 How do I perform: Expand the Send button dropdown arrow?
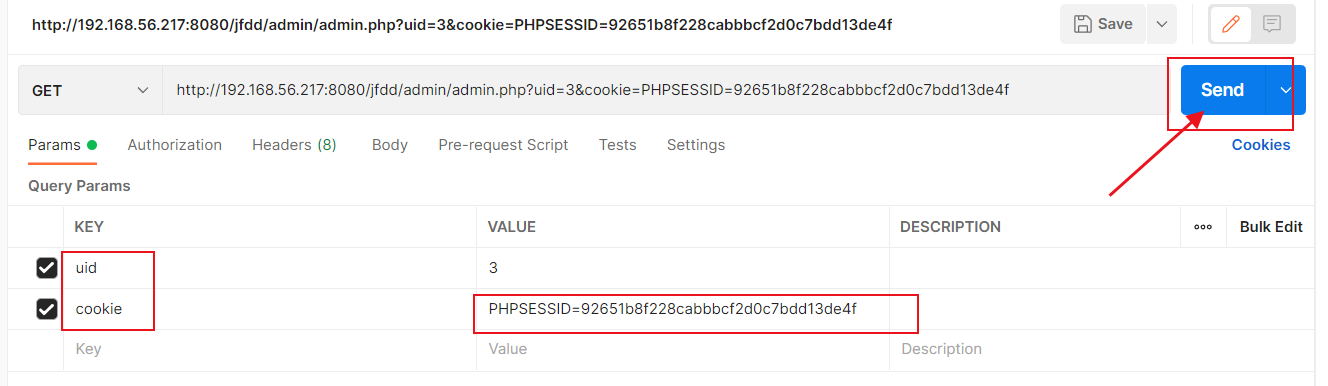coord(1286,90)
